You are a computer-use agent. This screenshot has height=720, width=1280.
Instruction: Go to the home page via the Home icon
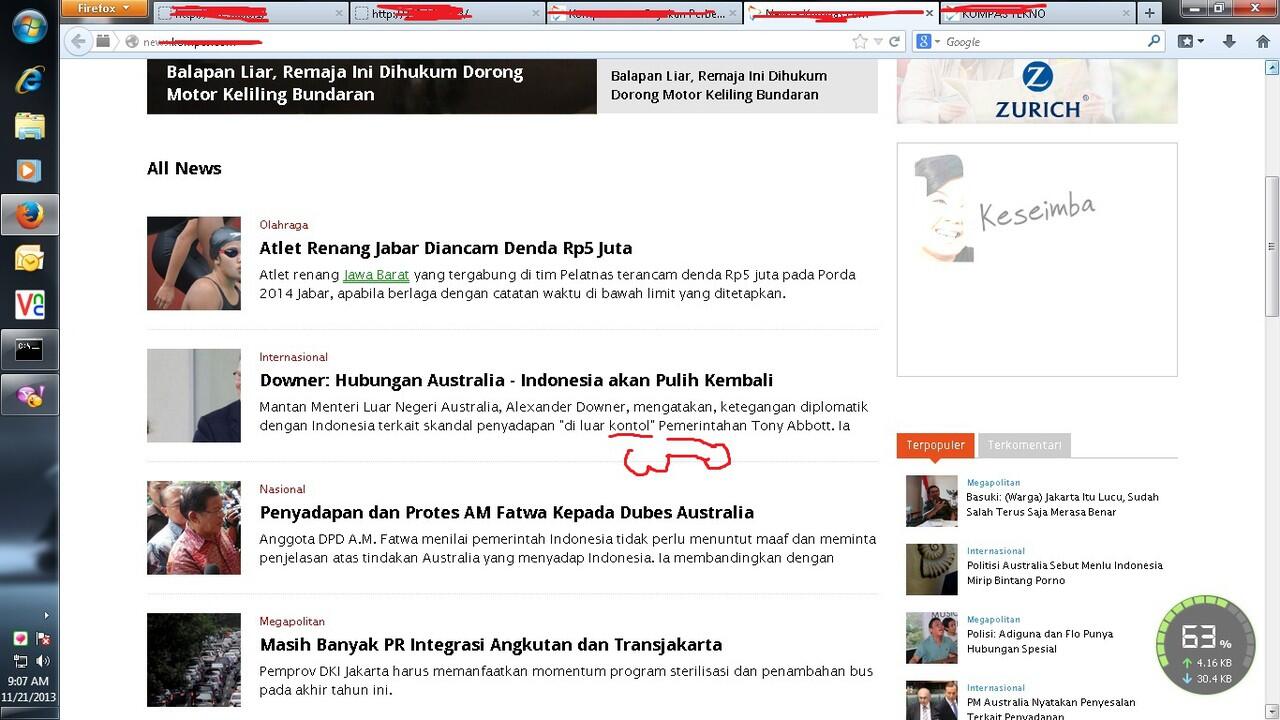coord(1262,41)
